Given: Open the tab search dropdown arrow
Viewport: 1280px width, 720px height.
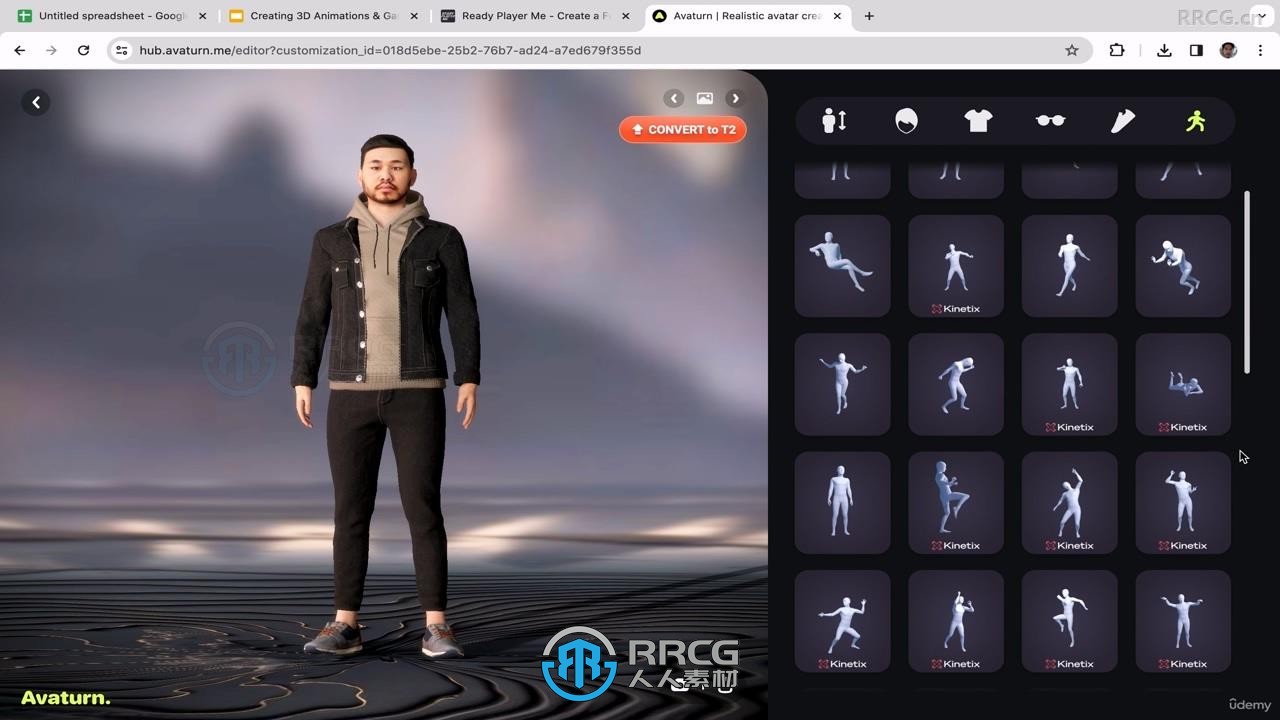Looking at the screenshot, I should point(1261,16).
